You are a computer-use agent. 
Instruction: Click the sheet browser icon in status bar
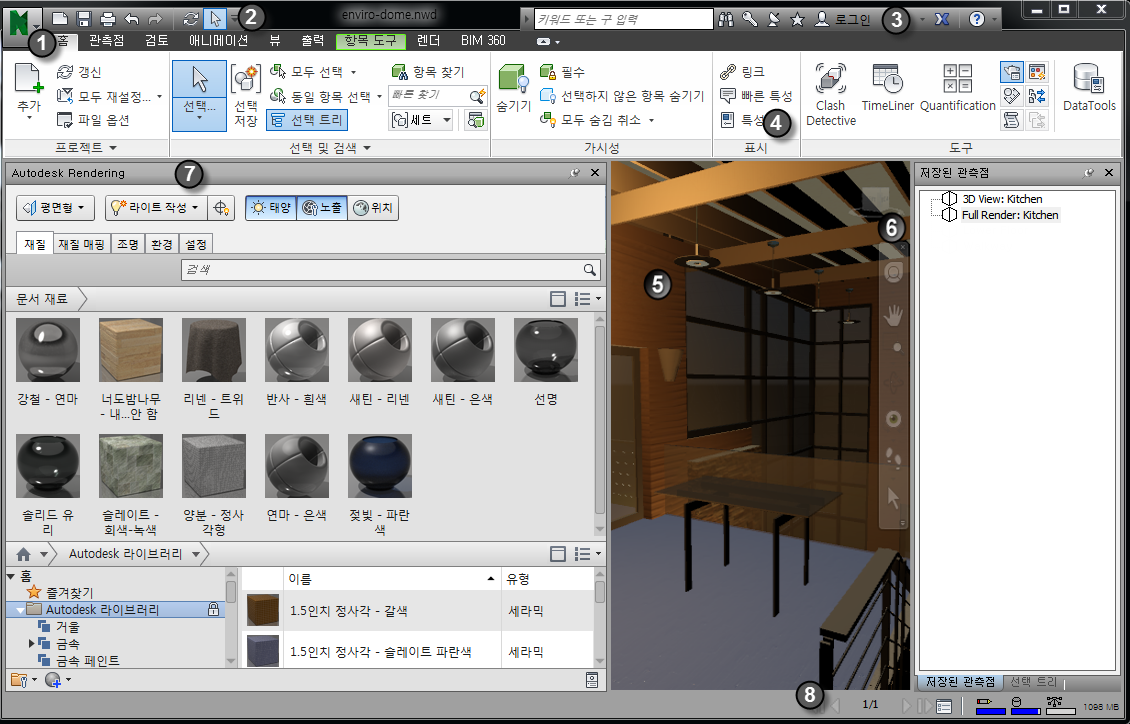(x=944, y=707)
